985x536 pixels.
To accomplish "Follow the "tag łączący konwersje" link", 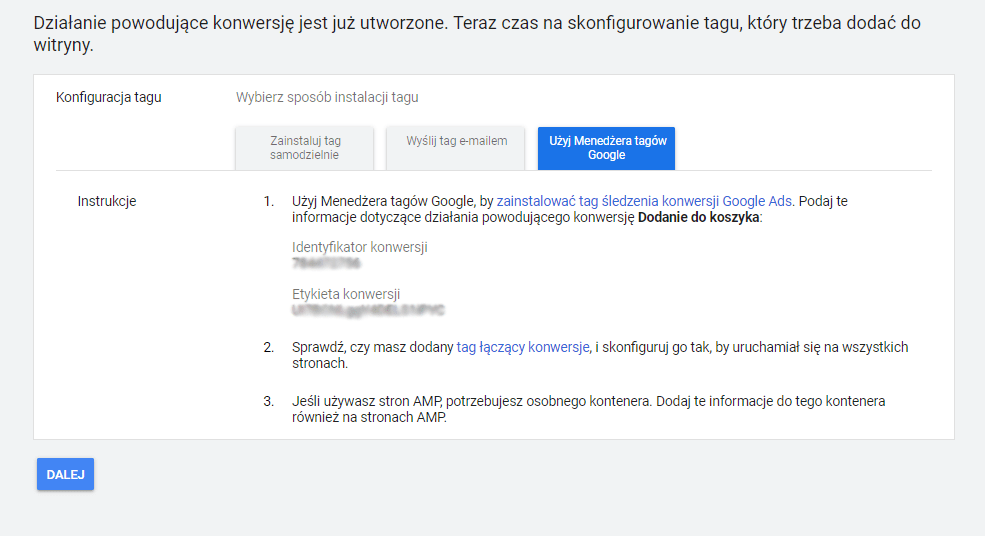I will (523, 347).
